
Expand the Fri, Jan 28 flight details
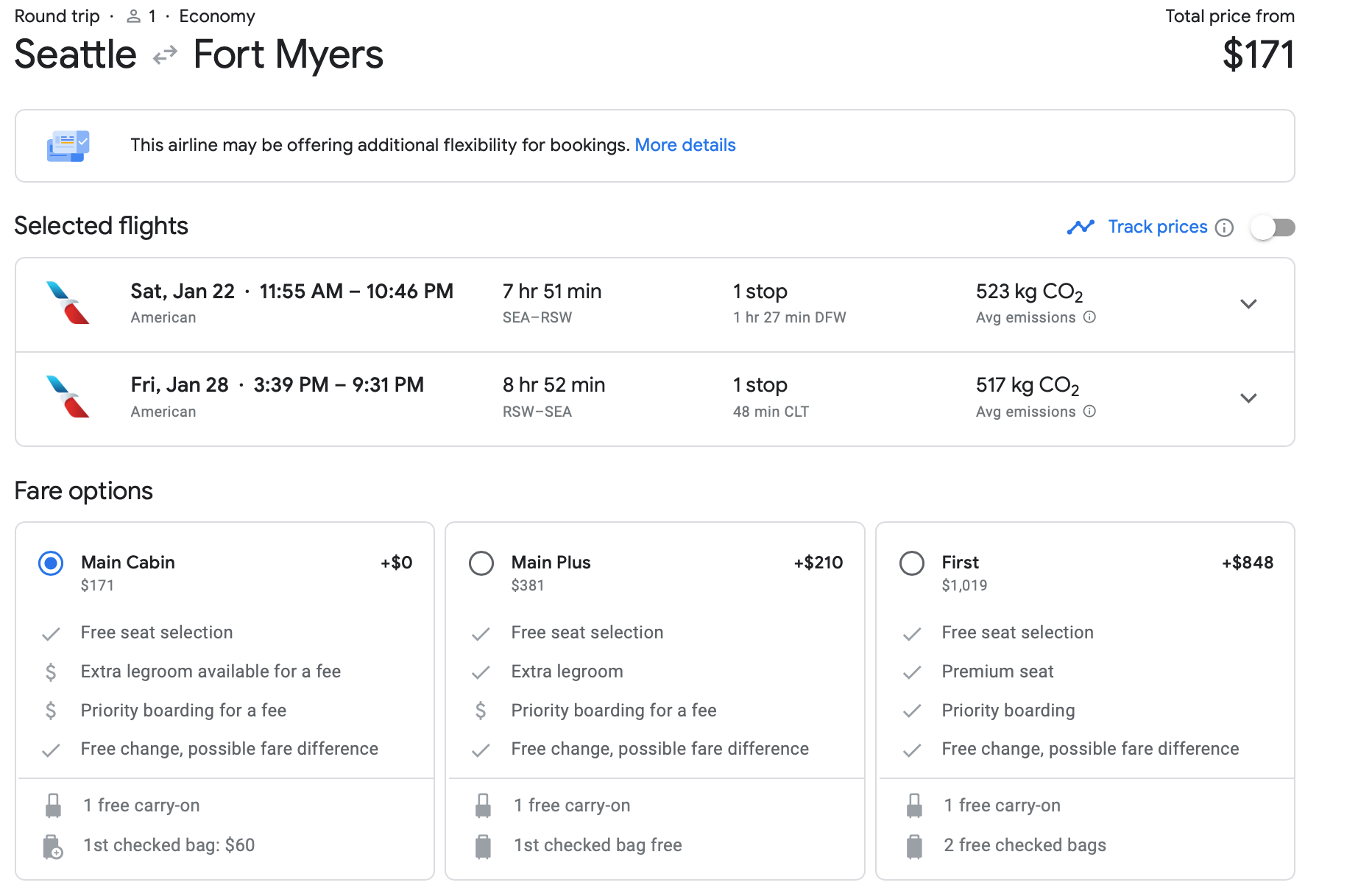(x=1248, y=398)
